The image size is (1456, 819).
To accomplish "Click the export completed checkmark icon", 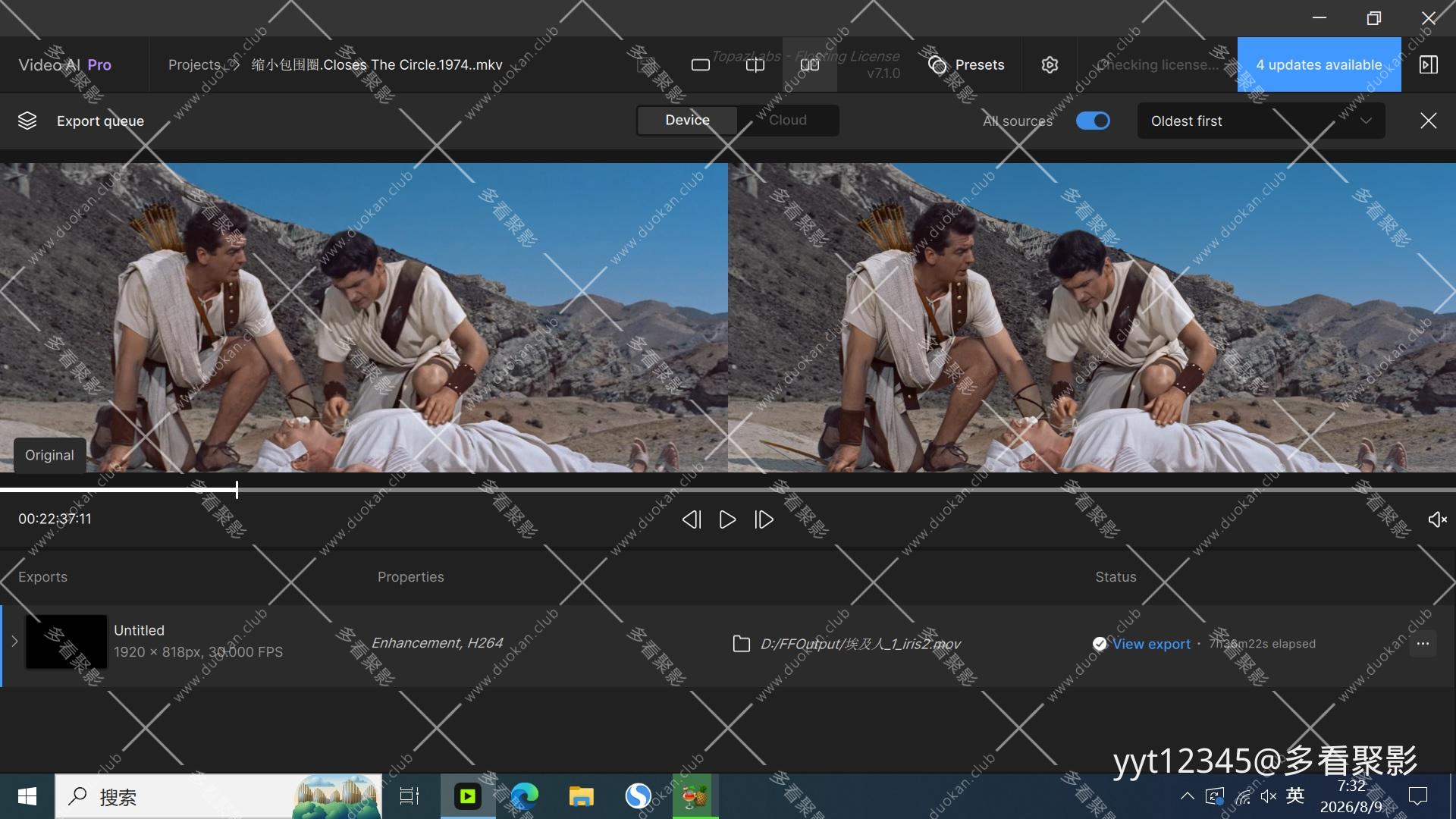I will click(x=1100, y=644).
